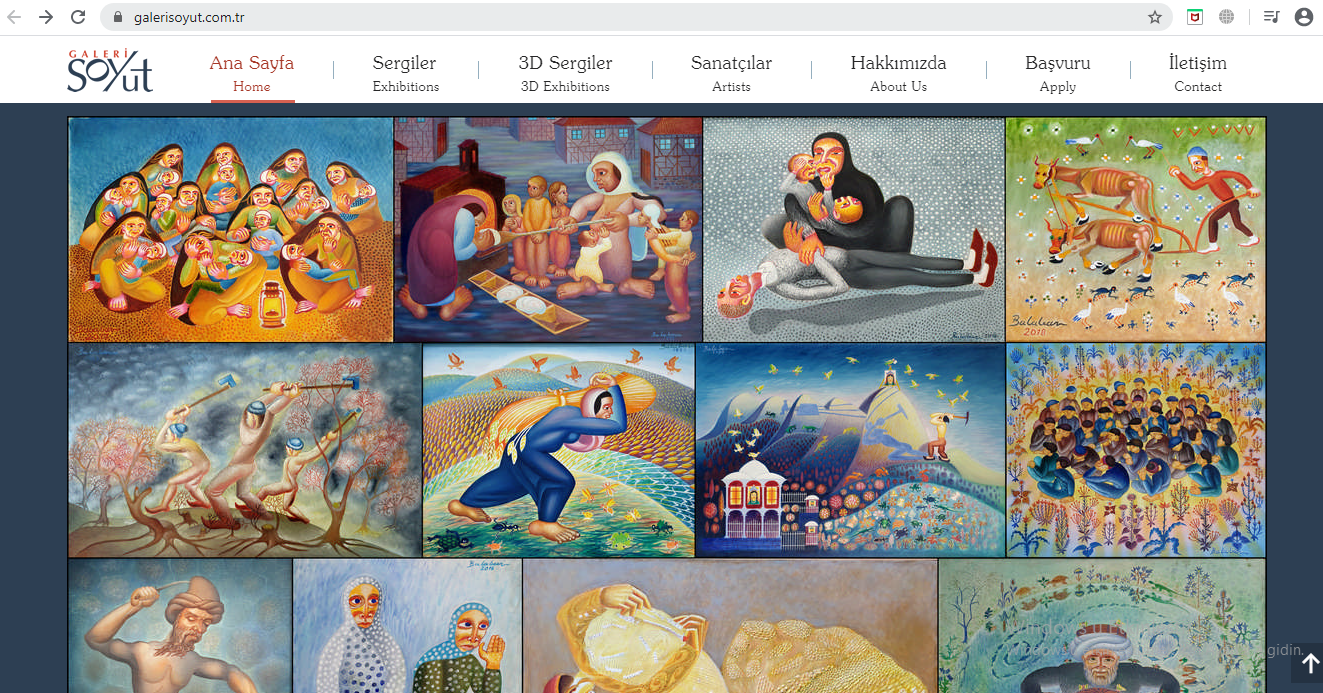Open Hakkımızda About Us page
The width and height of the screenshot is (1323, 693).
coord(898,73)
